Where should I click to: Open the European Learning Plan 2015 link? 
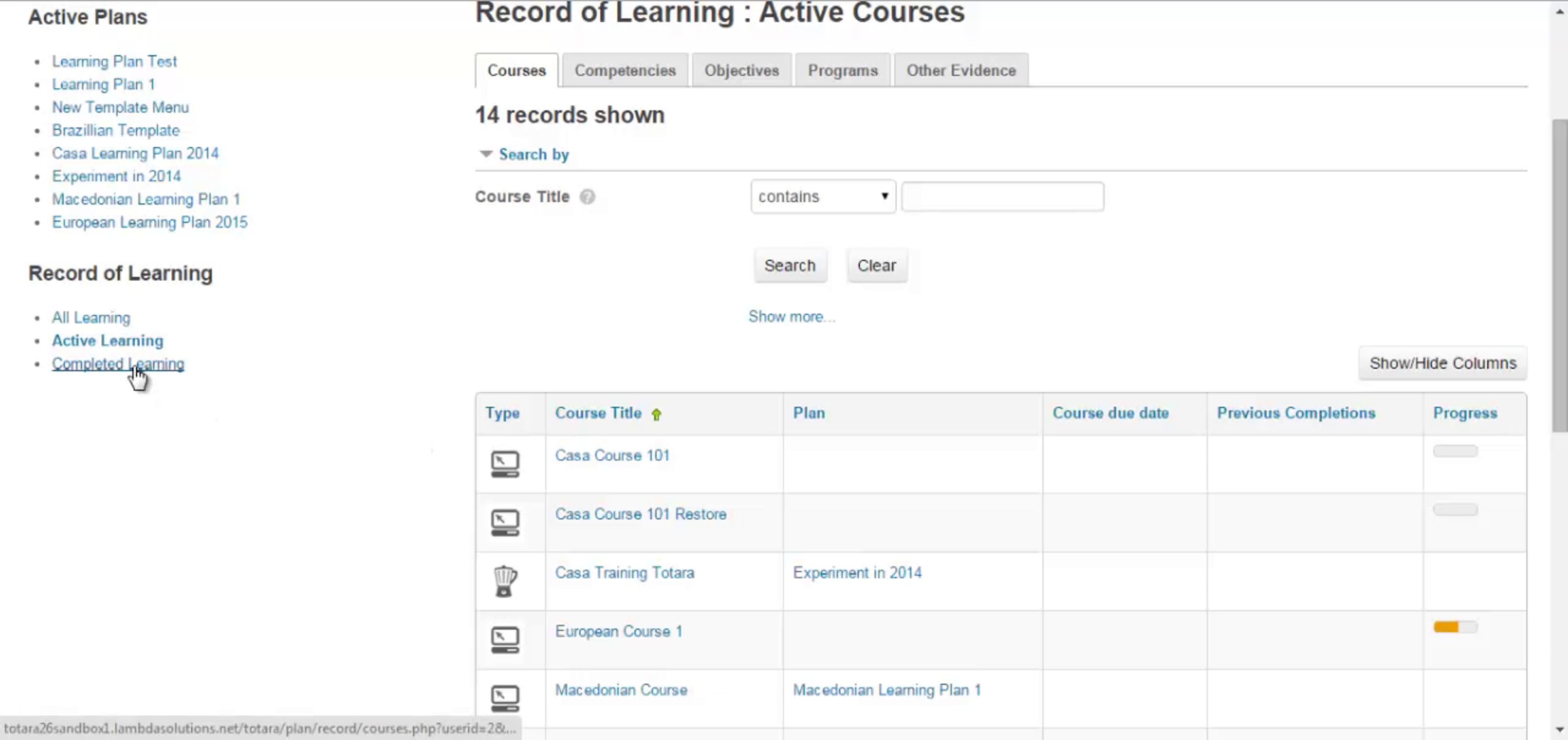[150, 223]
